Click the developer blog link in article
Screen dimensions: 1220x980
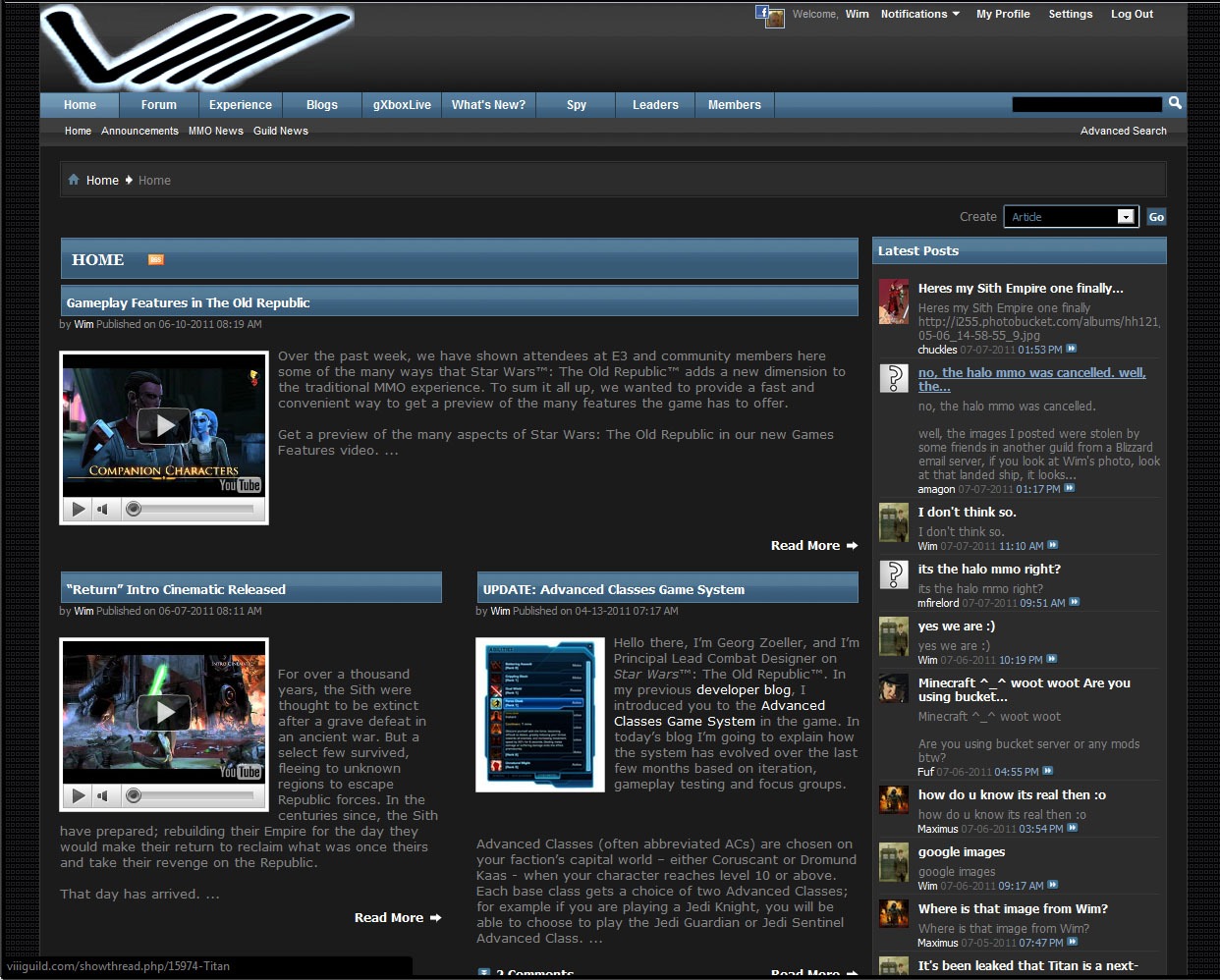pos(744,690)
